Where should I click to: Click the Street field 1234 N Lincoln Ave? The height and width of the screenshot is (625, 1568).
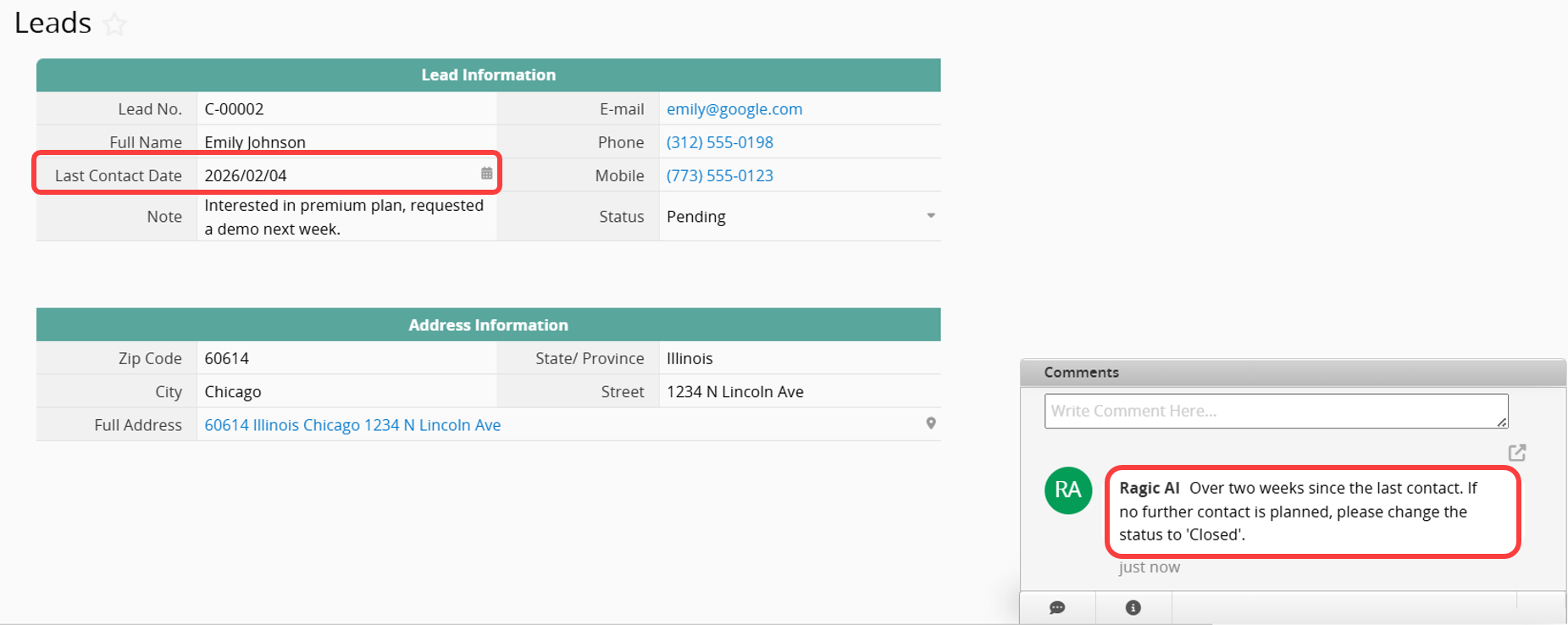tap(734, 392)
